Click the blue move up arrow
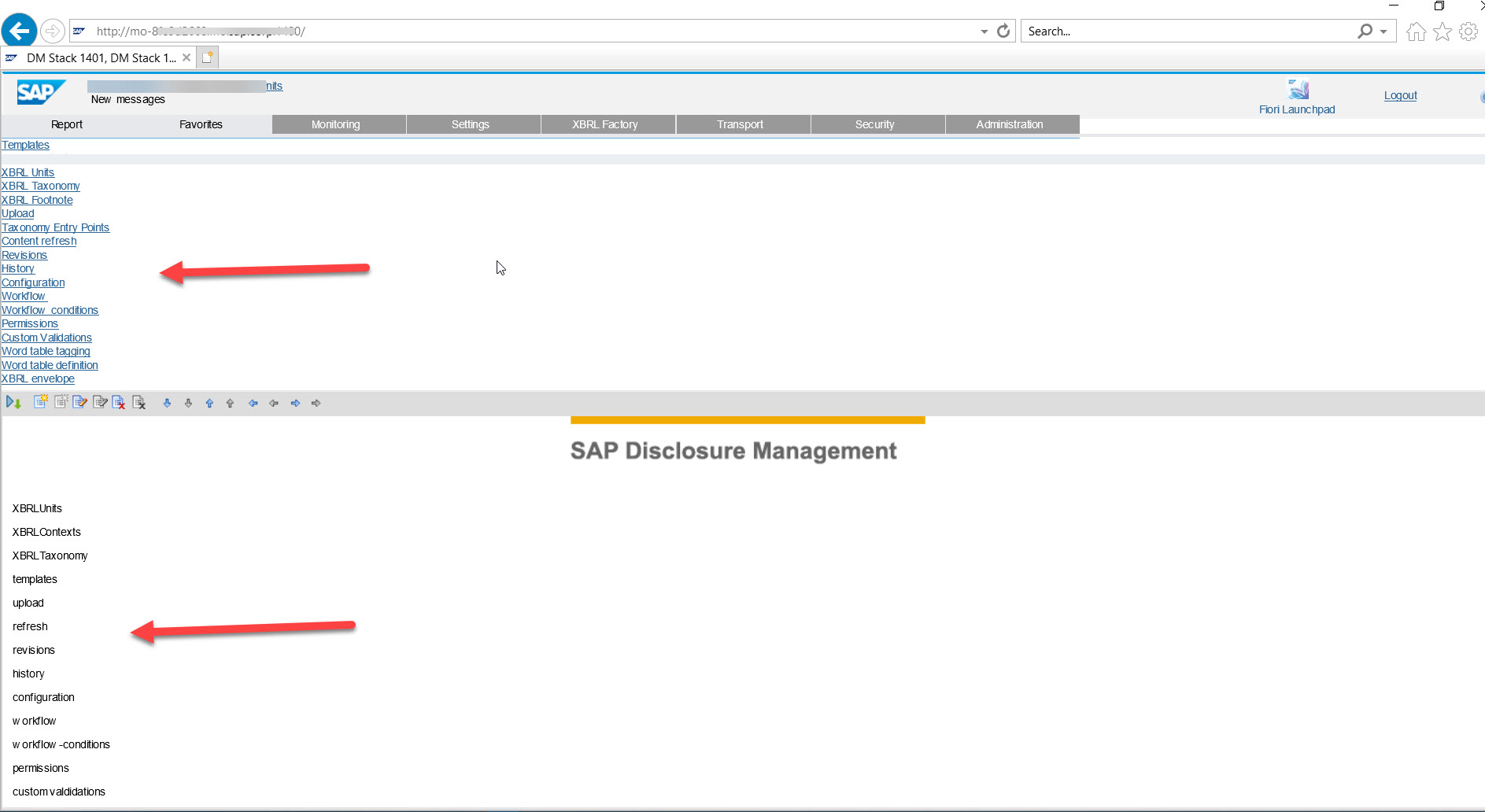 click(209, 403)
